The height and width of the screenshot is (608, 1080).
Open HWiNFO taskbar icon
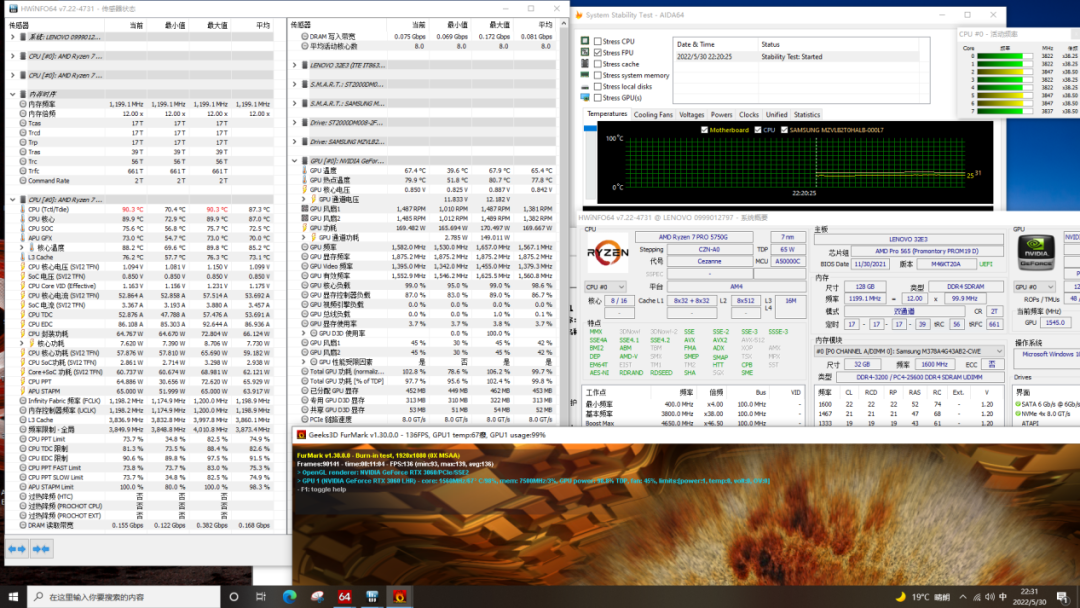(x=372, y=596)
